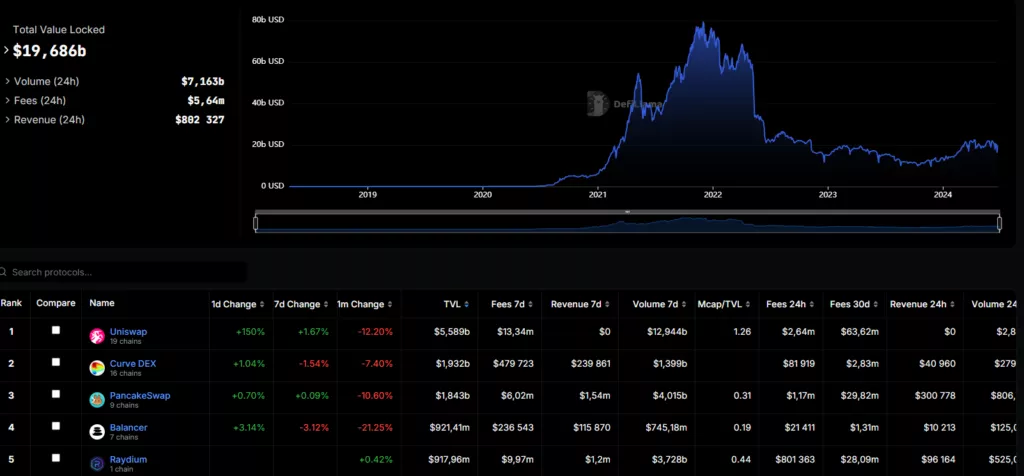Click Balancer's -21.25% 1m change value
Image resolution: width=1024 pixels, height=476 pixels.
click(375, 428)
